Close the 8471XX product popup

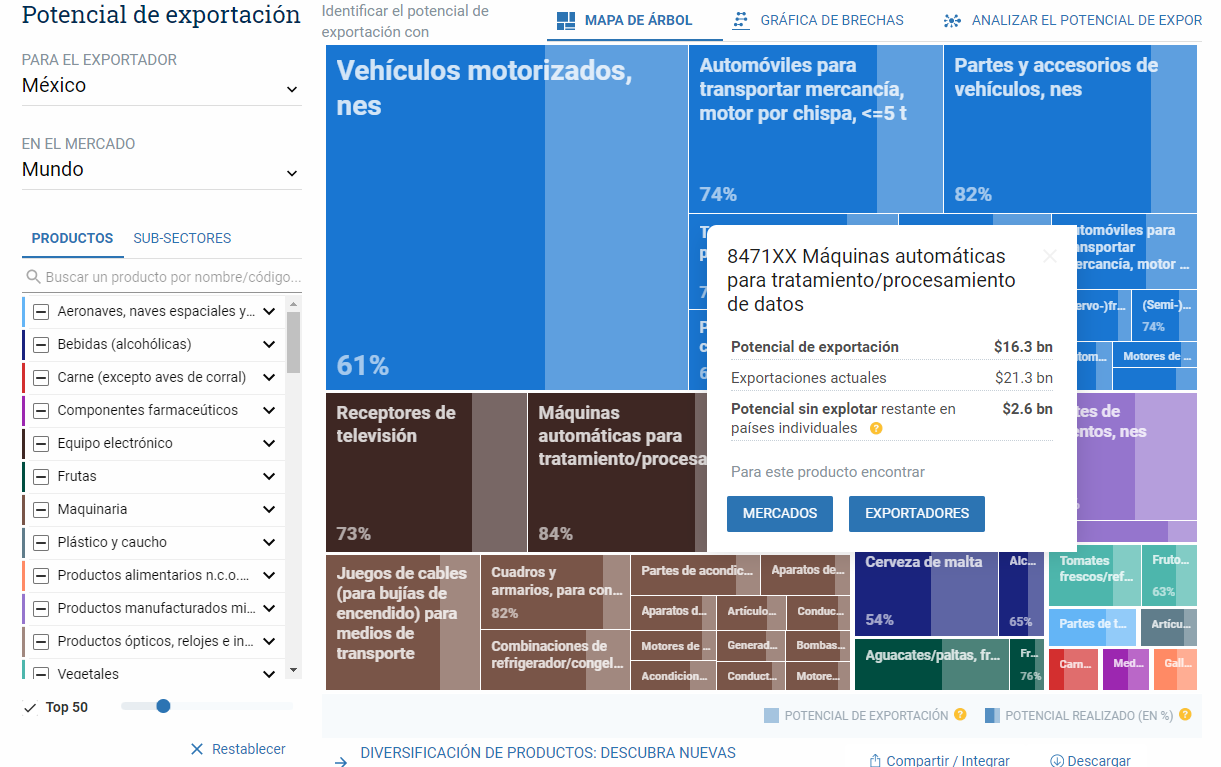pos(1049,256)
